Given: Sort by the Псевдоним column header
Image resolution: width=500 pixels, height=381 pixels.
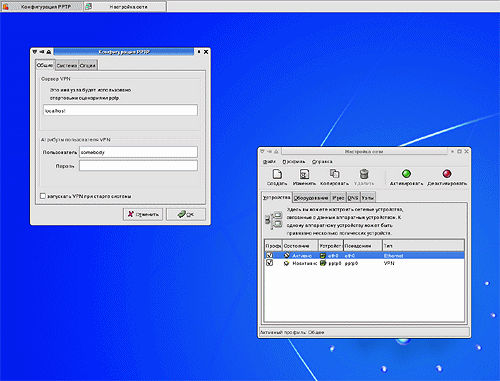Looking at the screenshot, I should pyautogui.click(x=363, y=246).
